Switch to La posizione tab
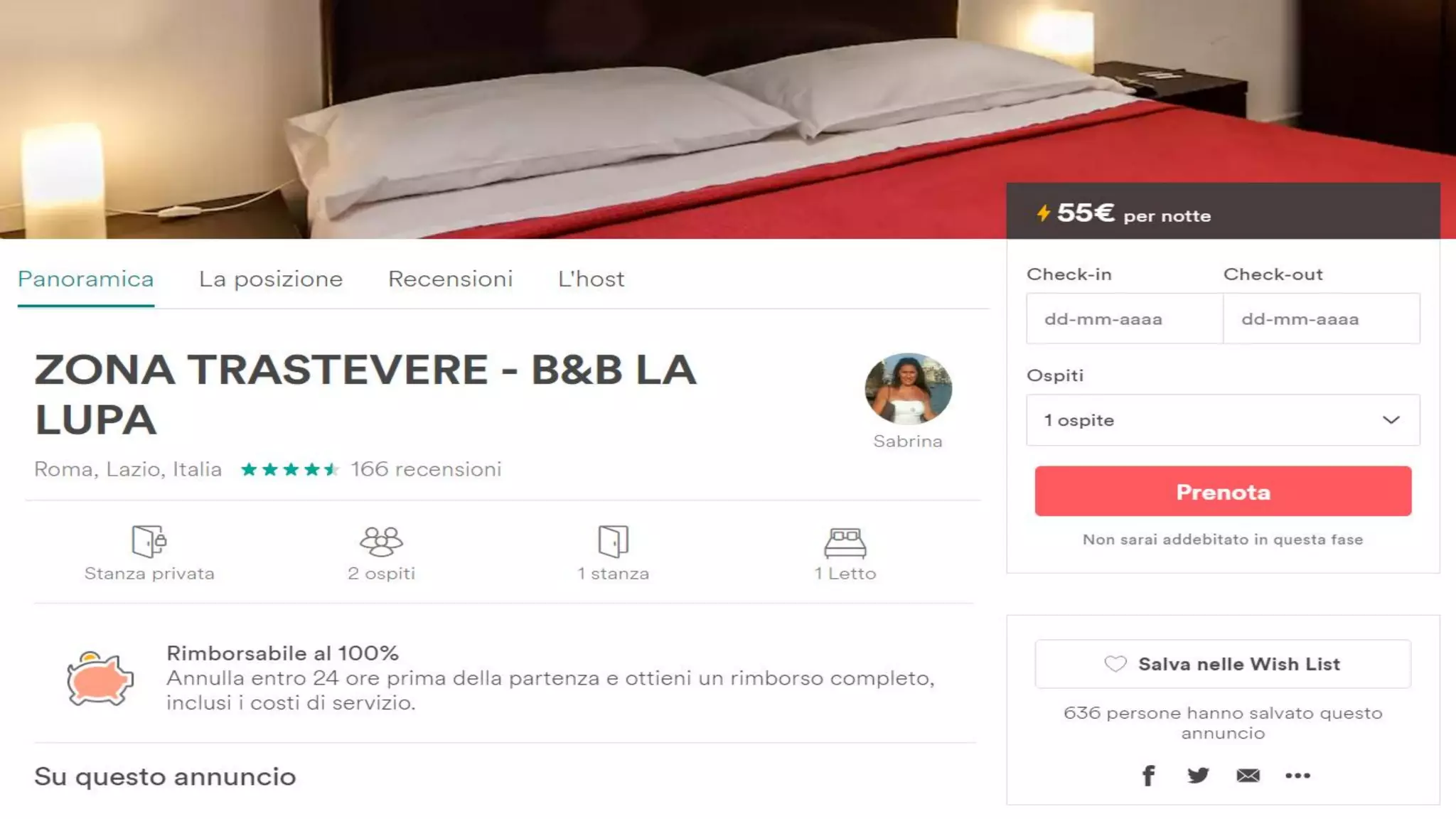 click(x=271, y=279)
